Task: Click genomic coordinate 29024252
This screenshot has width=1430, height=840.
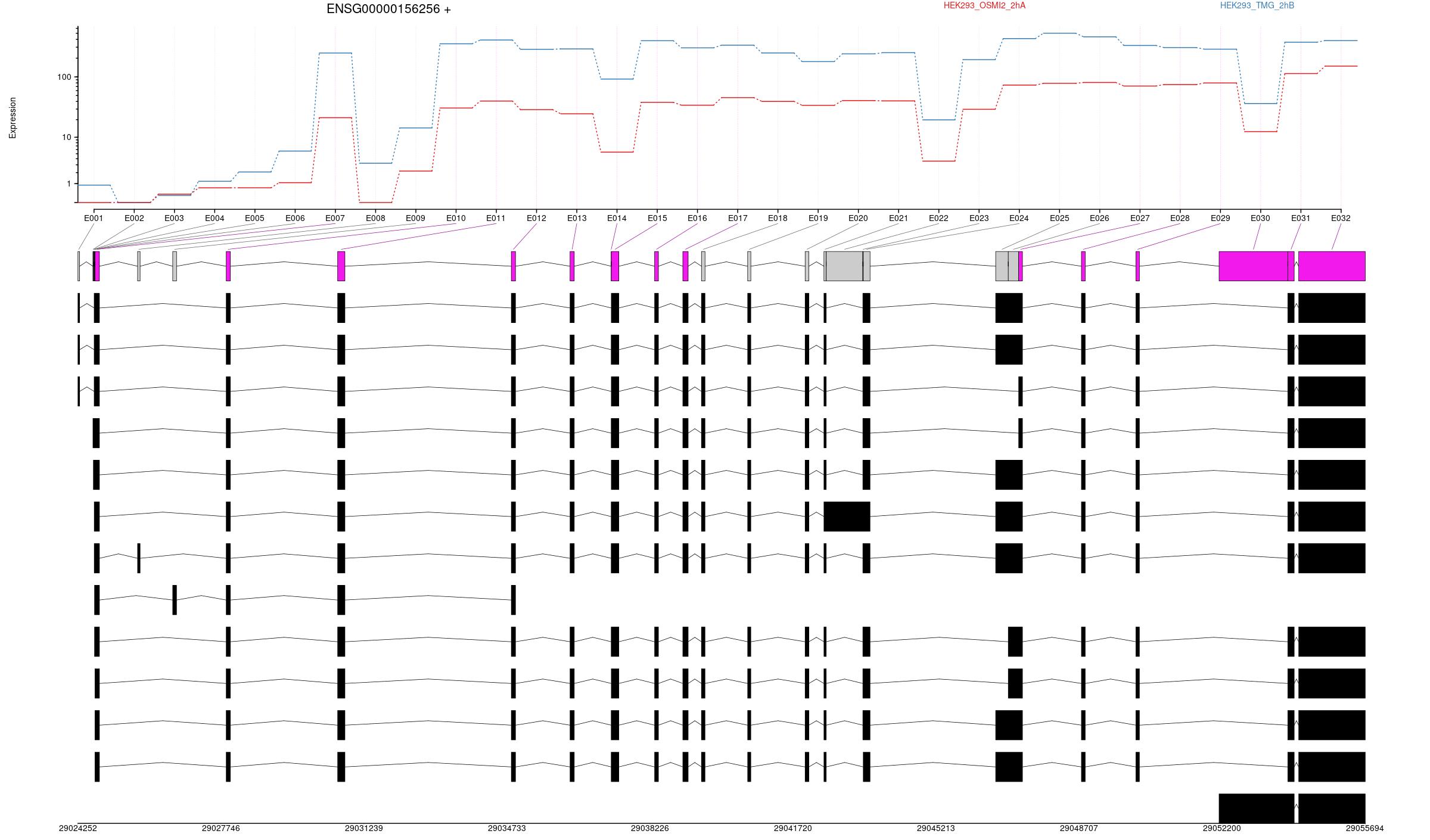Action: pyautogui.click(x=78, y=829)
